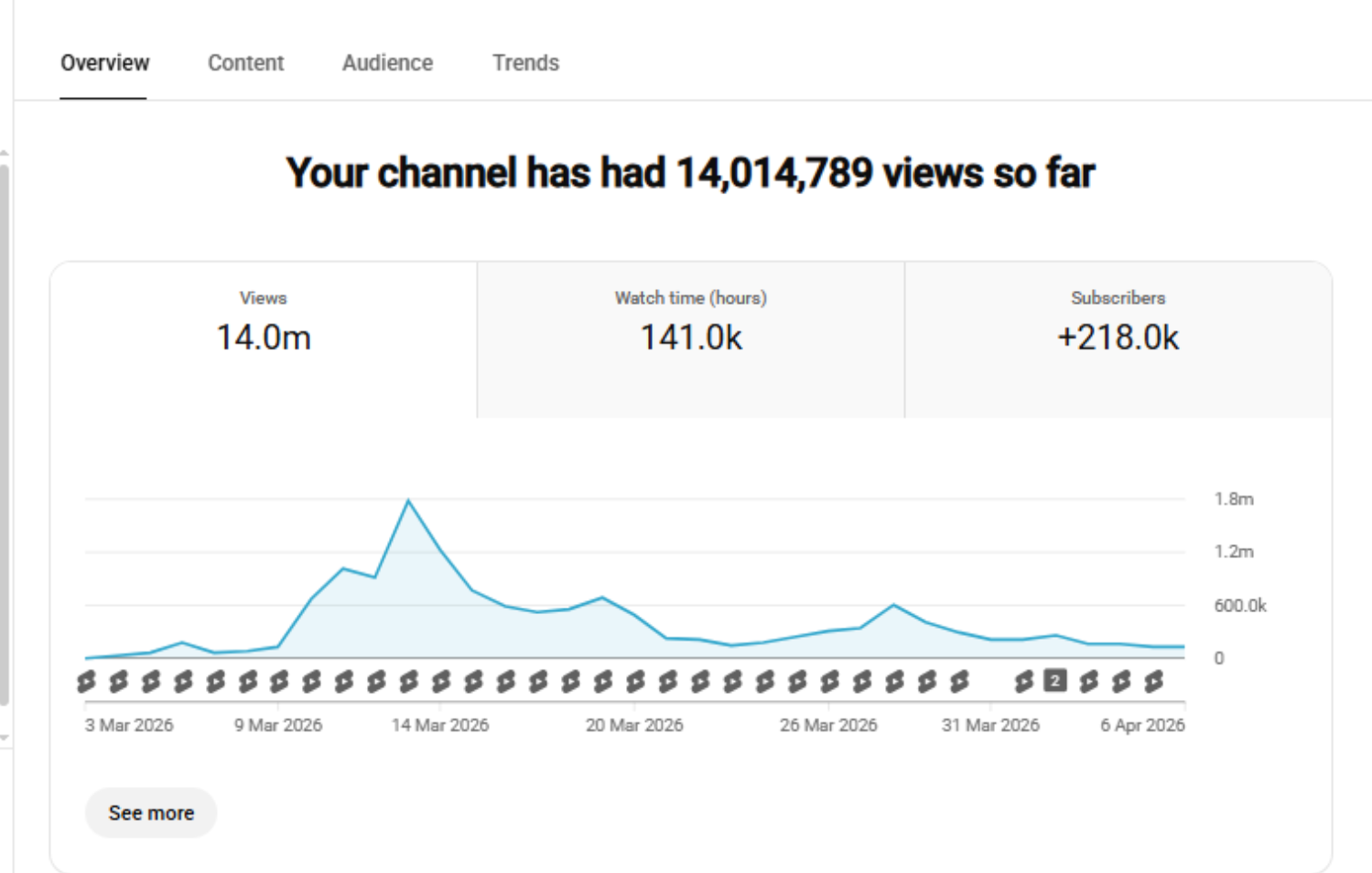Click the Shorts icon at 26 Mar 2026
Screen dimensions: 1372x873
[829, 682]
